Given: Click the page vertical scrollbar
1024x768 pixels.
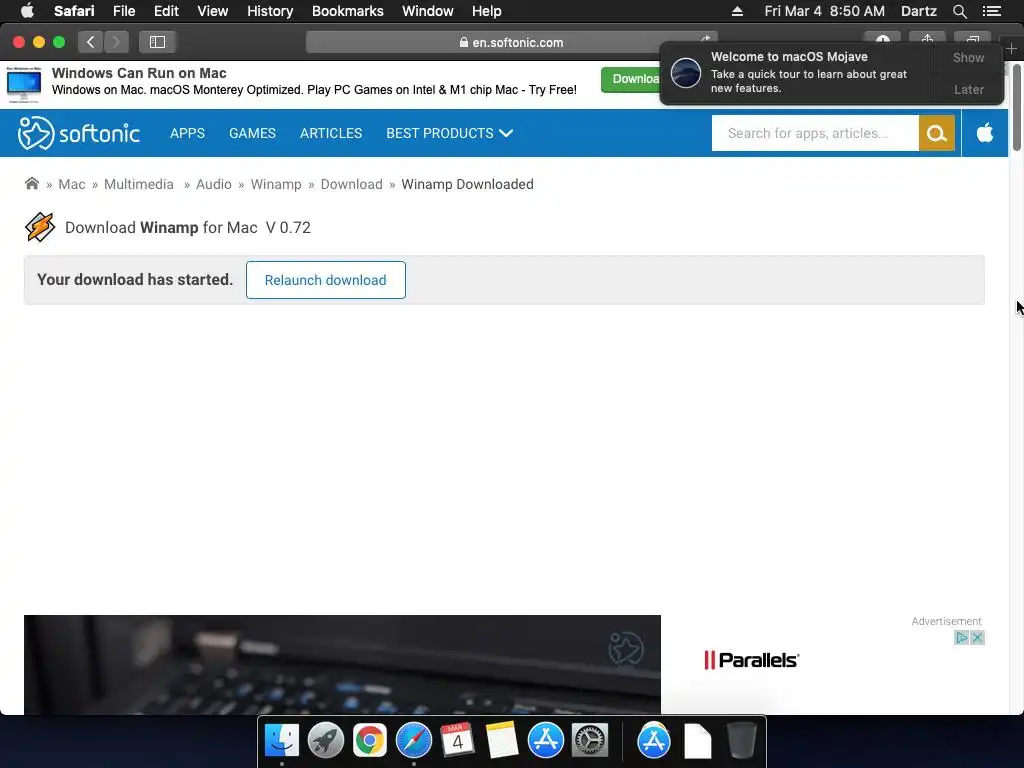Looking at the screenshot, I should (1016, 108).
